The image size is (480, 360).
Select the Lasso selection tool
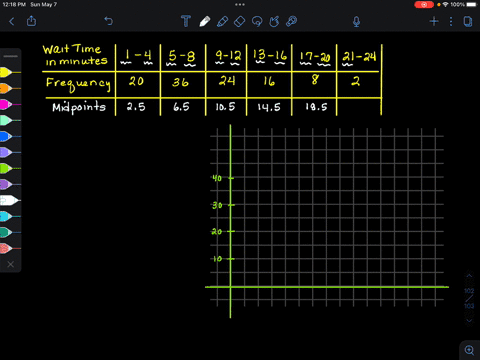click(x=257, y=22)
